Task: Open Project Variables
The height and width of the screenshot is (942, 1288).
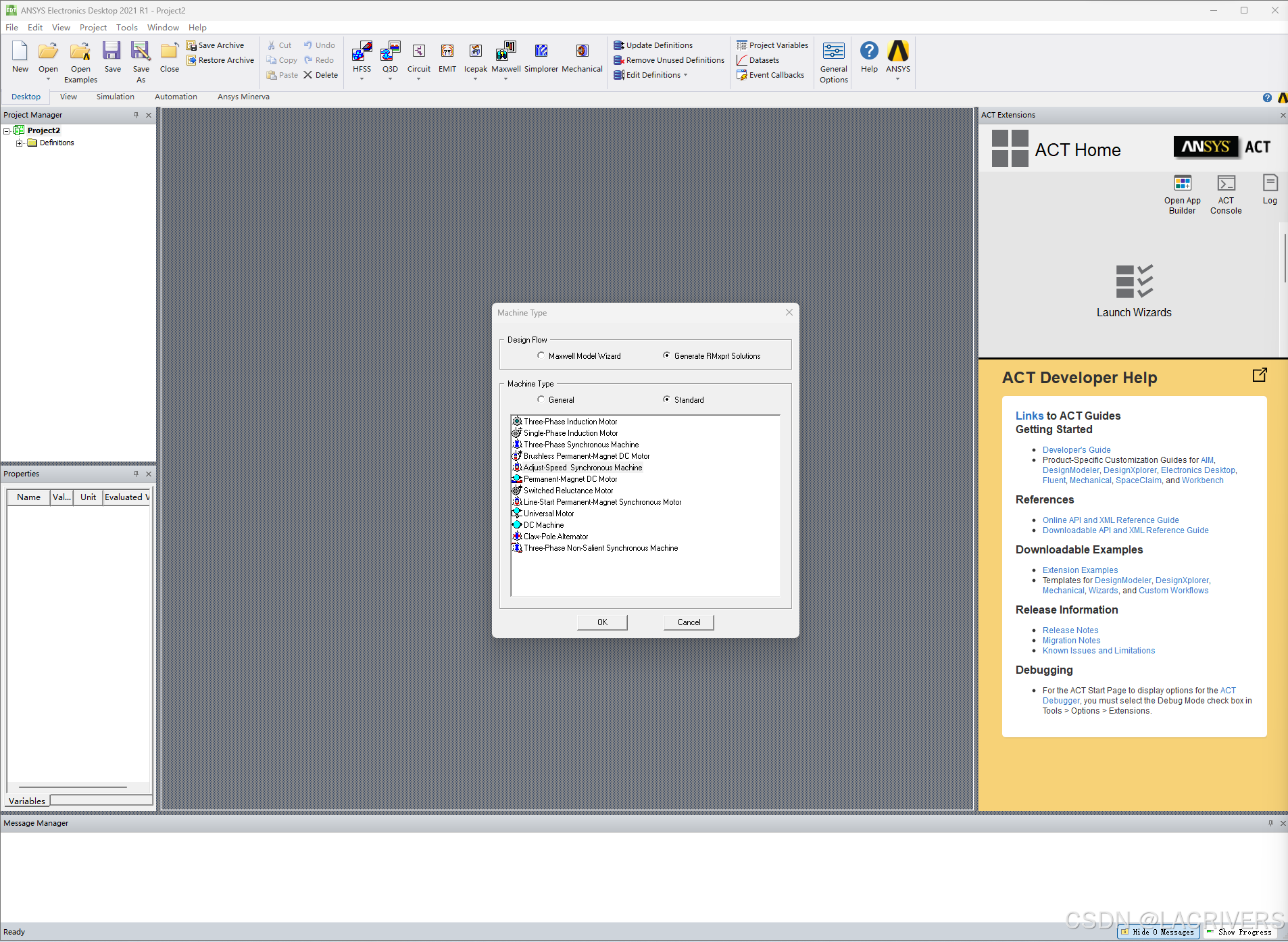Action: (772, 45)
